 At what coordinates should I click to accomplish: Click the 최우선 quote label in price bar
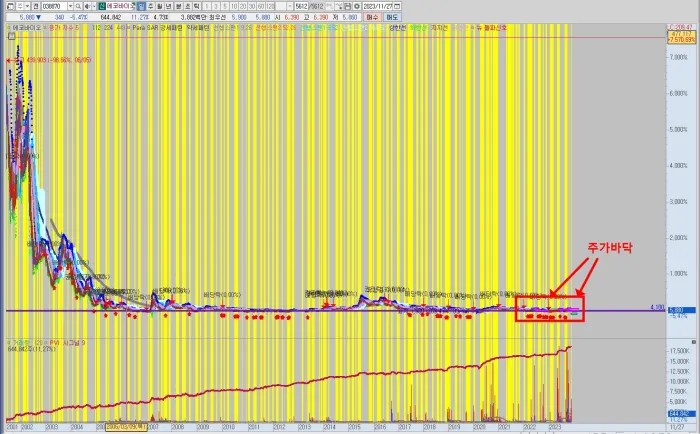[x=217, y=17]
